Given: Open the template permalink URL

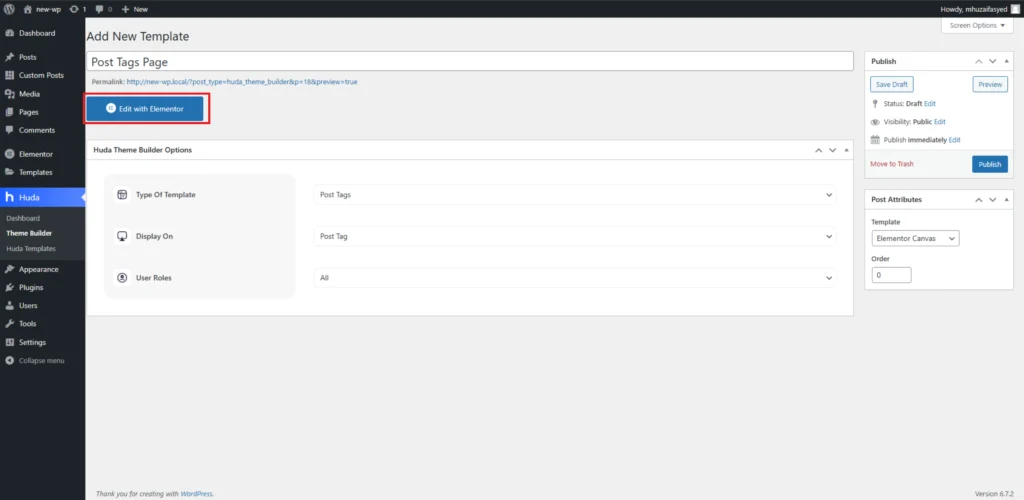Looking at the screenshot, I should [x=242, y=82].
